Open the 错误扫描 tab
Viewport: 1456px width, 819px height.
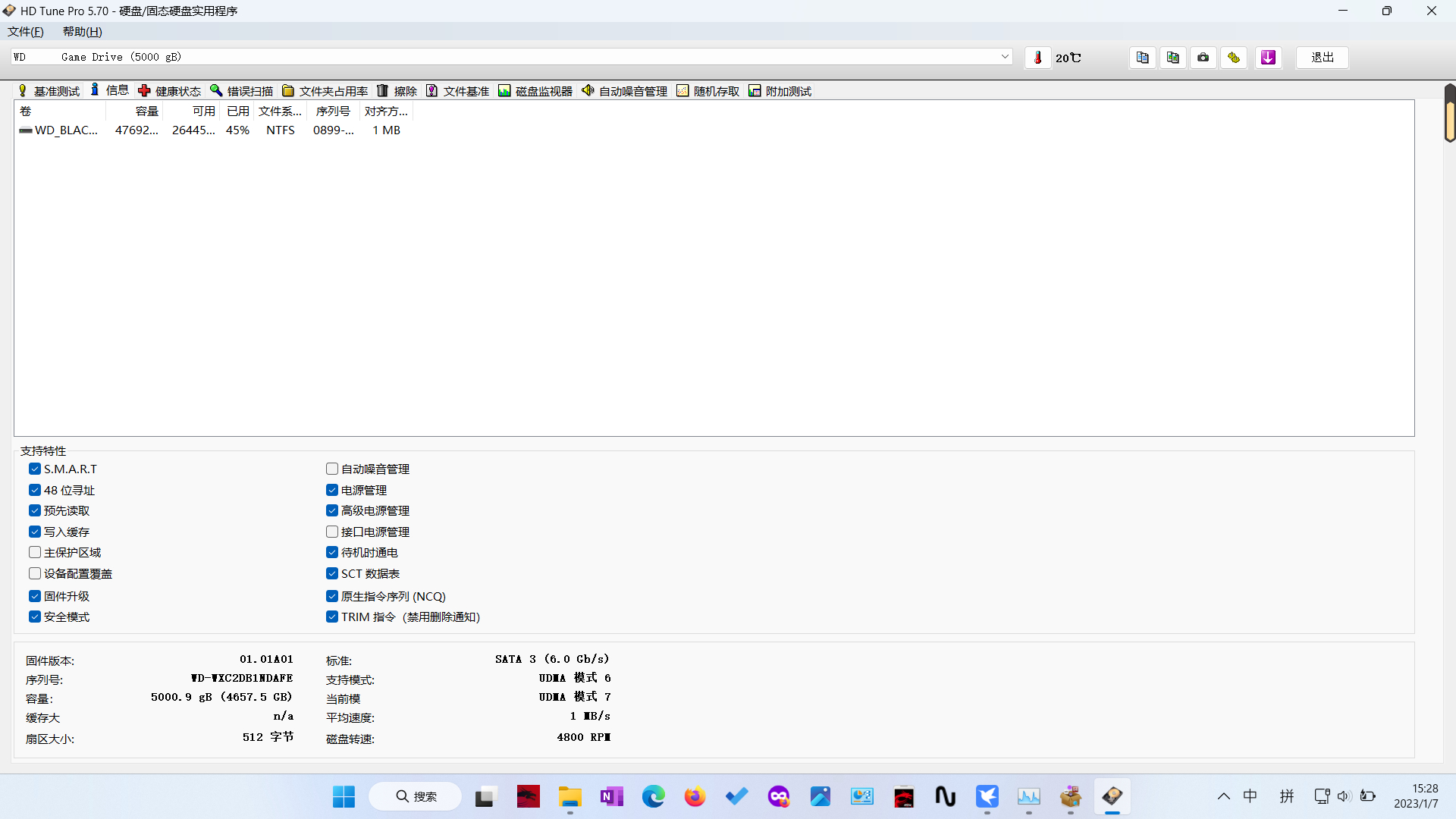coord(242,91)
